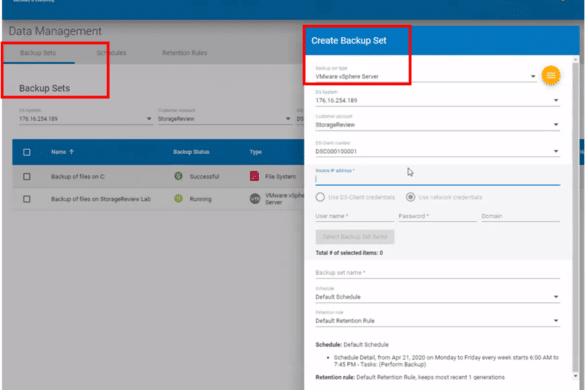Click the scrollbar down arrow in the panel
585x390 pixels.
[x=576, y=376]
